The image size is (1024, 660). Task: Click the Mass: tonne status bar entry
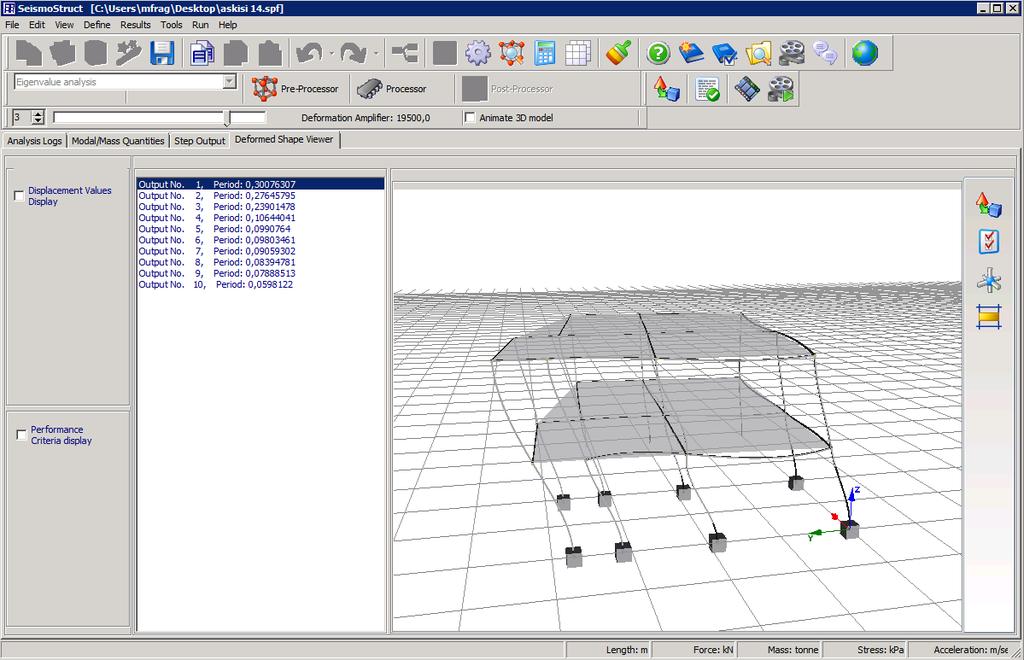click(780, 650)
